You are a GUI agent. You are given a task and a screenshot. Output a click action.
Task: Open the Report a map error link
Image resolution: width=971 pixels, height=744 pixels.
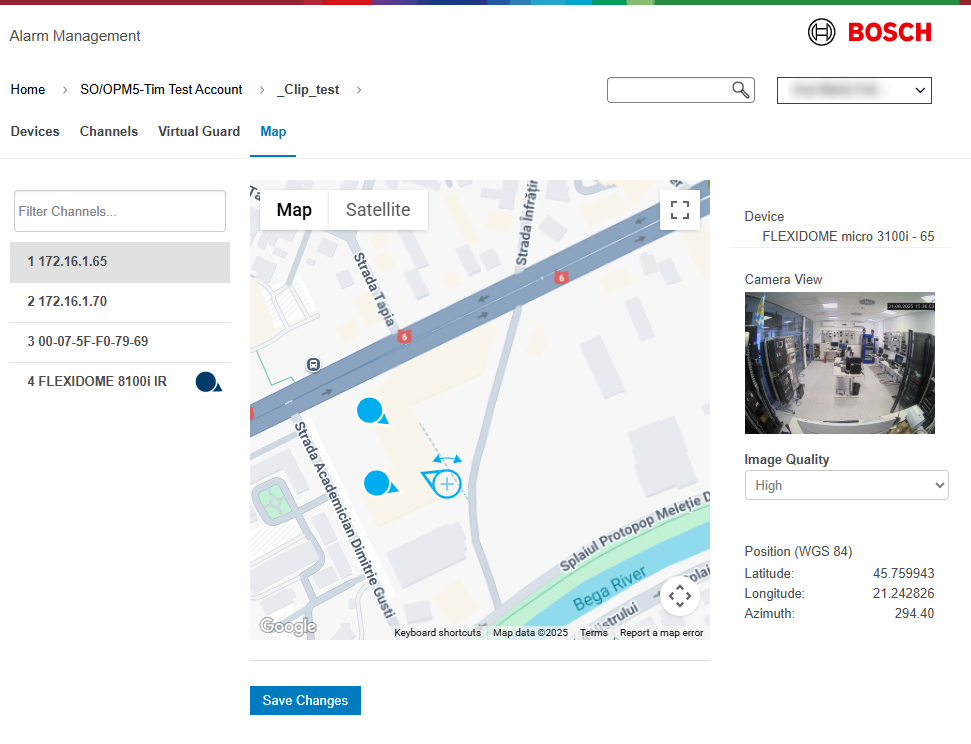(x=661, y=633)
